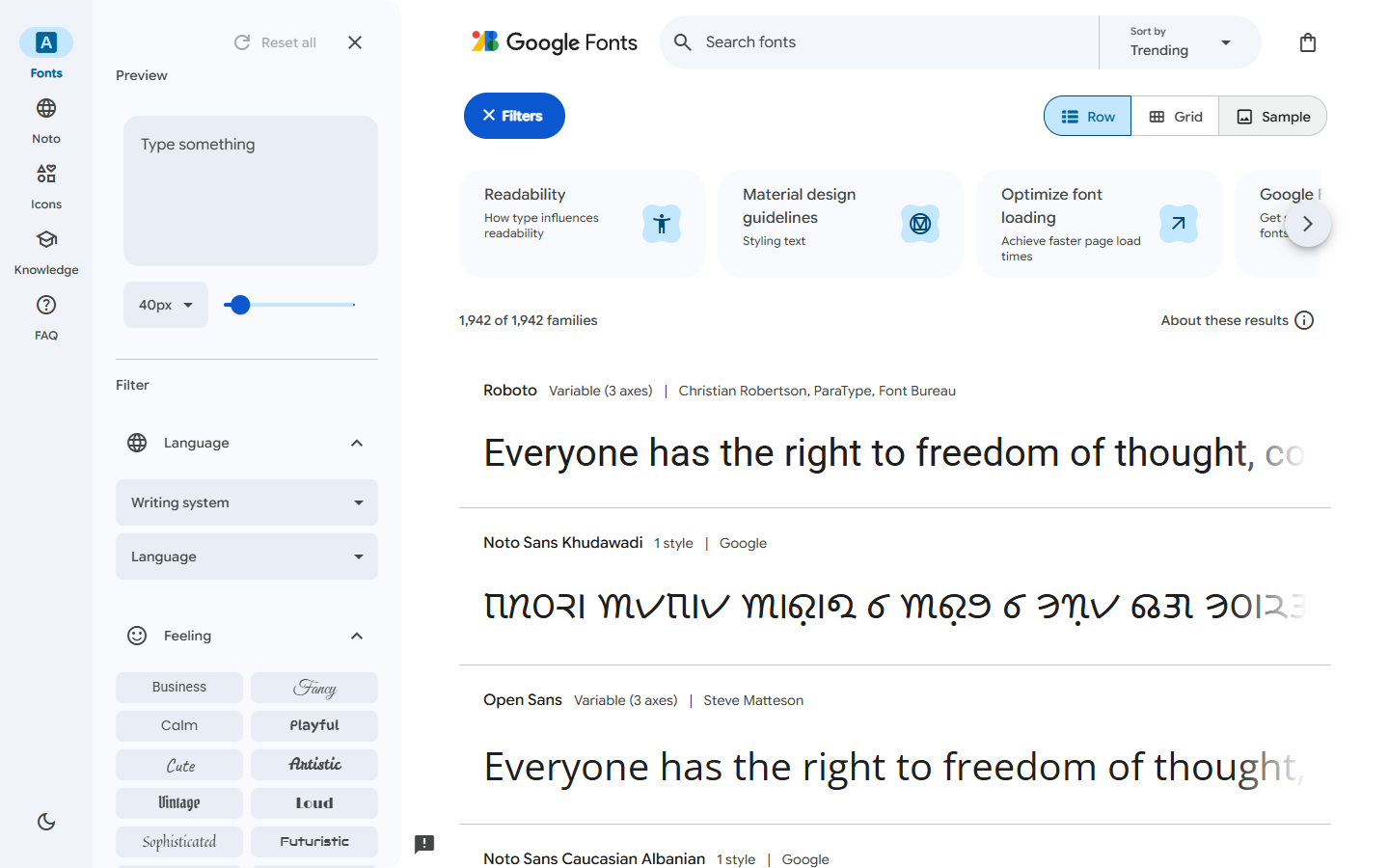Select the Business feeling filter

click(179, 688)
